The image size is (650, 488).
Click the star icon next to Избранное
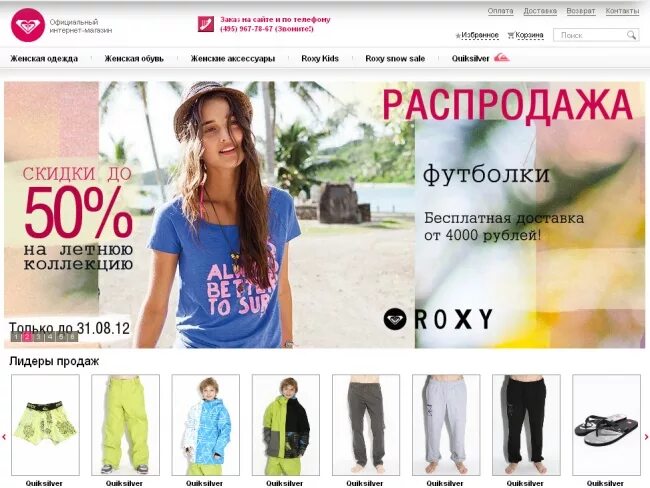[x=458, y=36]
